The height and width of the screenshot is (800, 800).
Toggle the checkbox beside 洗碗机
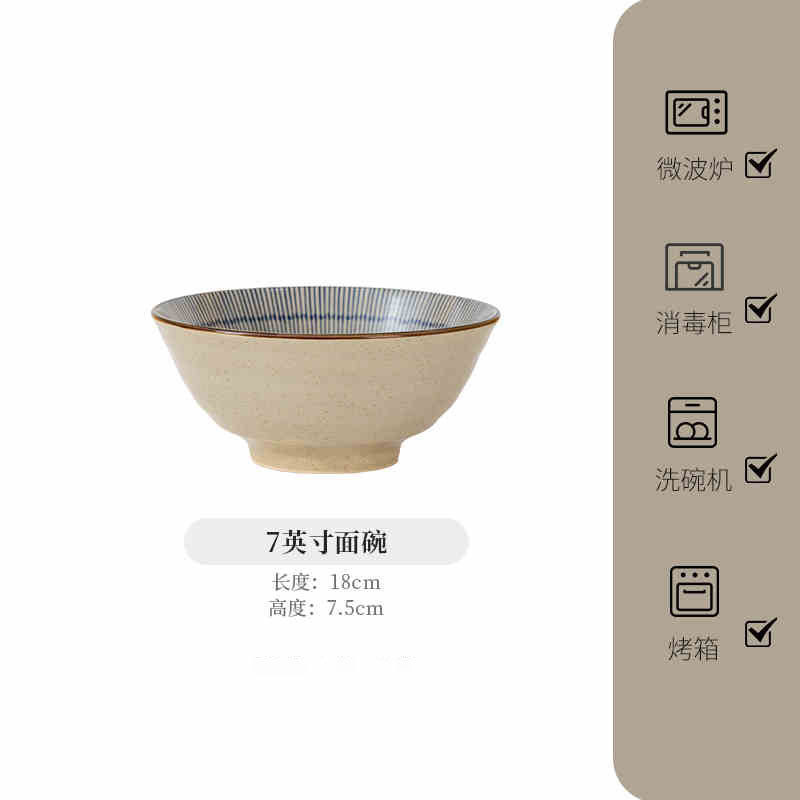[760, 468]
